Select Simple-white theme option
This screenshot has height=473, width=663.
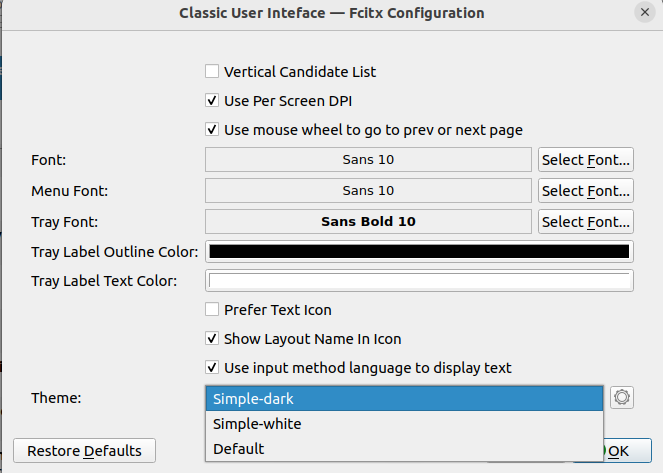tap(404, 424)
